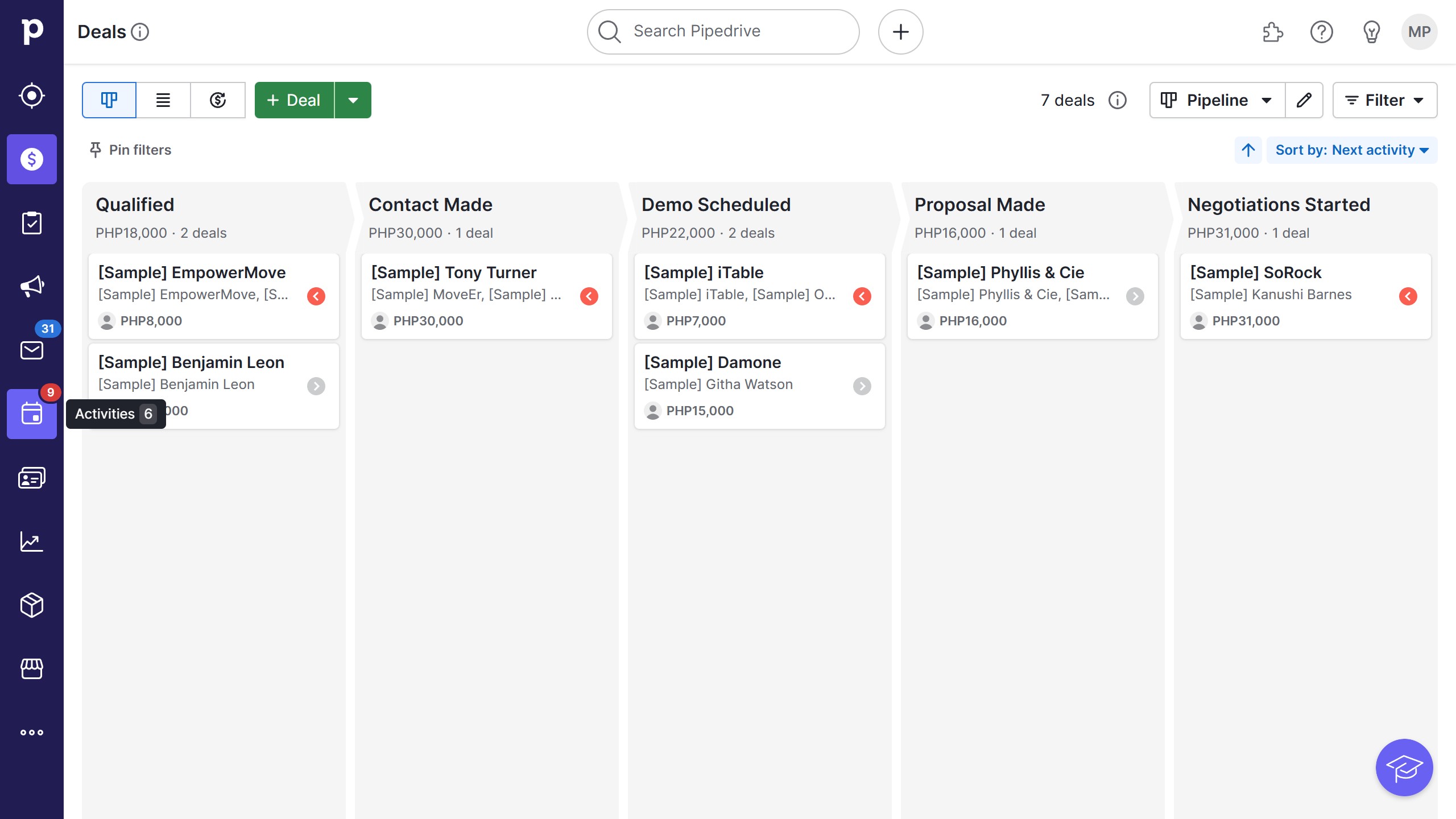This screenshot has width=1456, height=819.
Task: Open Products using the box icon
Action: point(32,605)
